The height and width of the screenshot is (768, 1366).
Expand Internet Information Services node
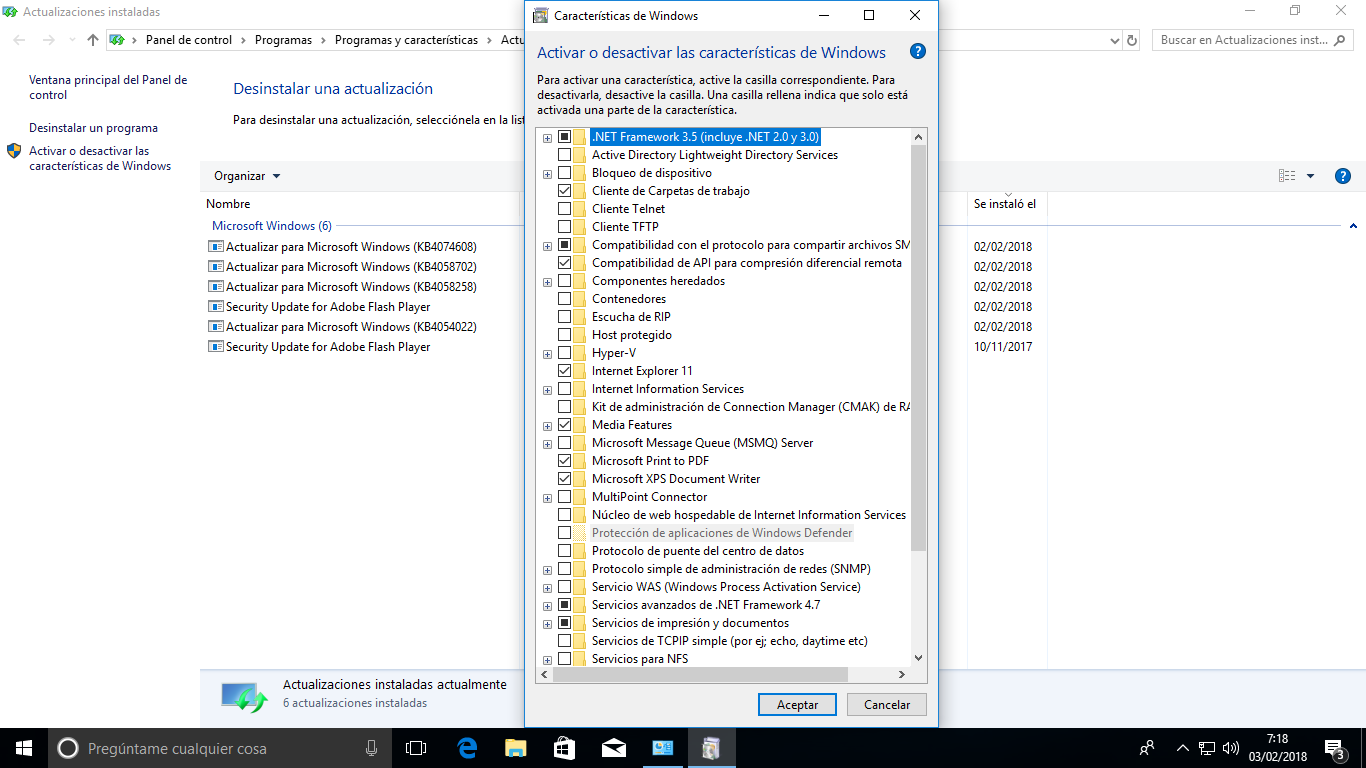(547, 389)
